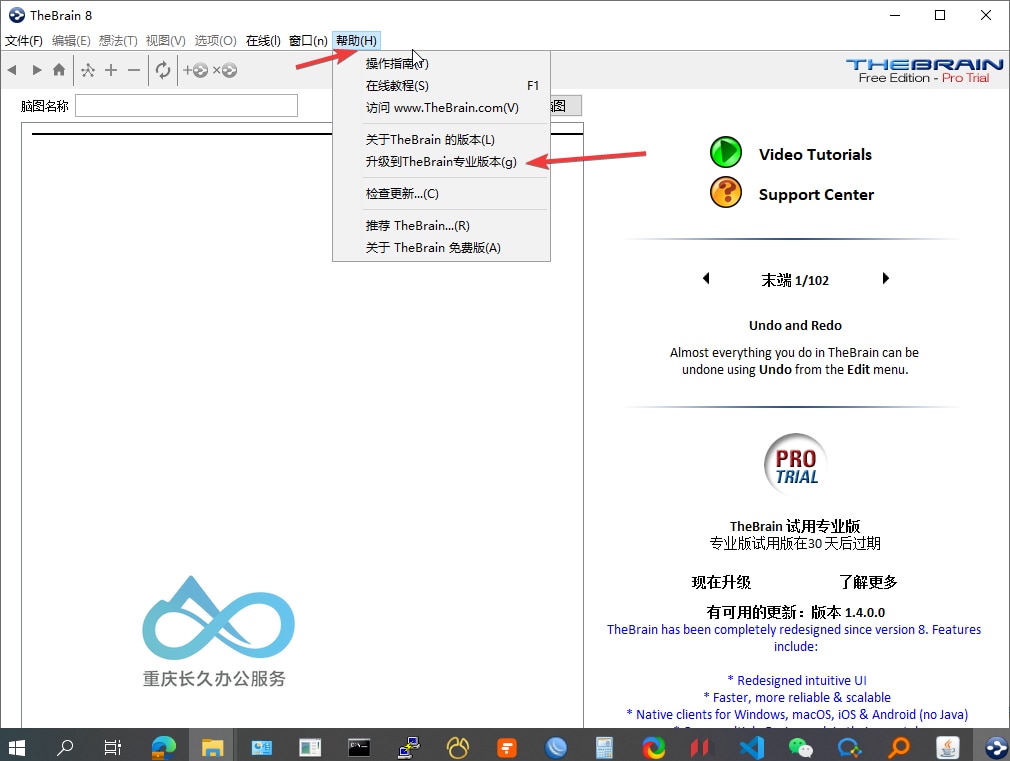Open the 窗口(n) menu
This screenshot has height=761, width=1010.
(x=308, y=41)
